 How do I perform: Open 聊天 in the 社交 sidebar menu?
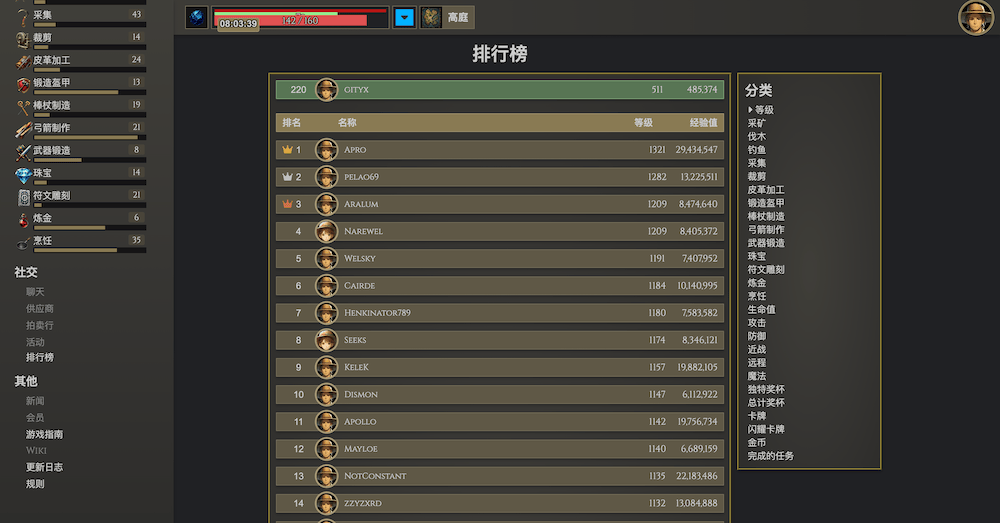(35, 292)
